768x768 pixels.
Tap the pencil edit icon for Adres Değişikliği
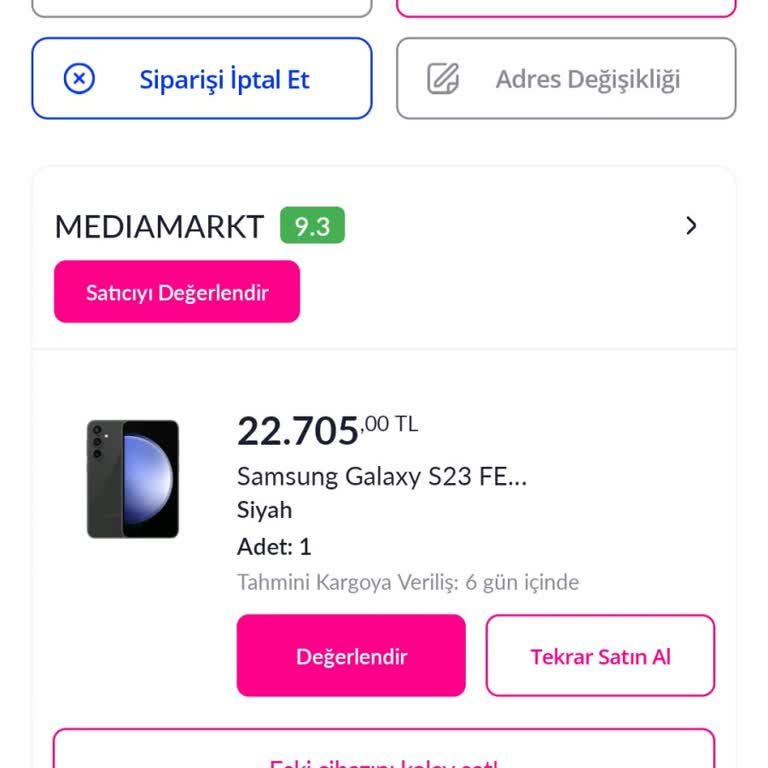(x=443, y=79)
